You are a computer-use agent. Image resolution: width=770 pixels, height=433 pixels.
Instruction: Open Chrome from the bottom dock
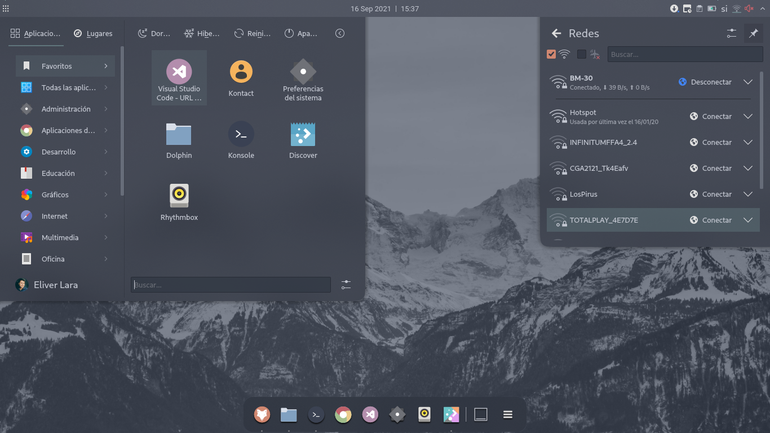[343, 414]
